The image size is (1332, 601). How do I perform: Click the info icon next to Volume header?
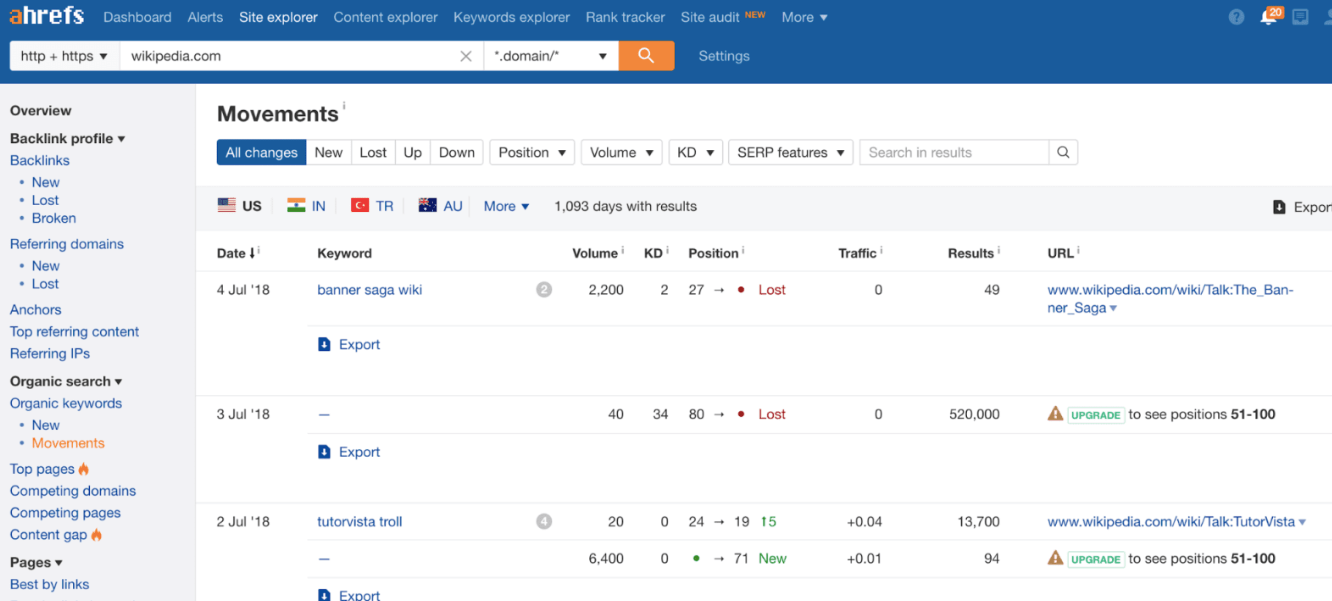(622, 250)
